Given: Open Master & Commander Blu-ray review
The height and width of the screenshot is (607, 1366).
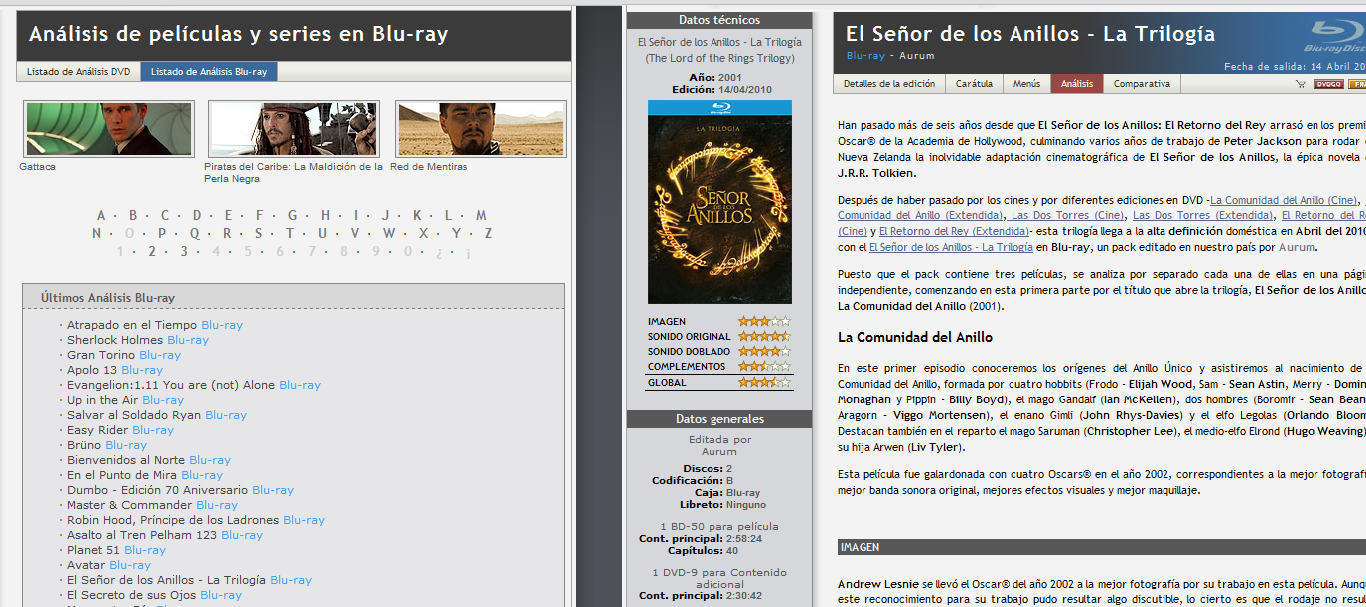Looking at the screenshot, I should click(153, 505).
